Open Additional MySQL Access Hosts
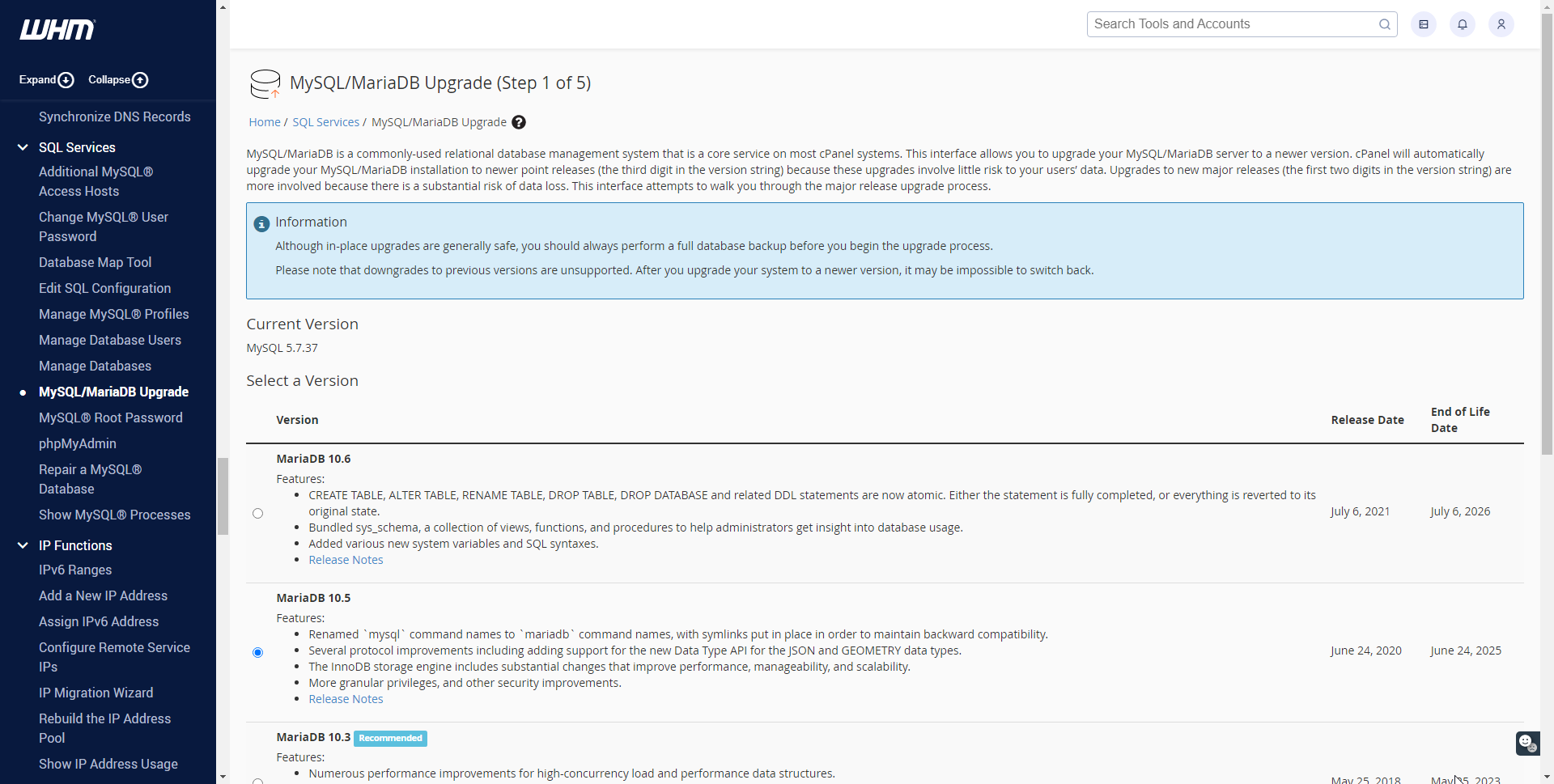The height and width of the screenshot is (784, 1554). click(96, 181)
